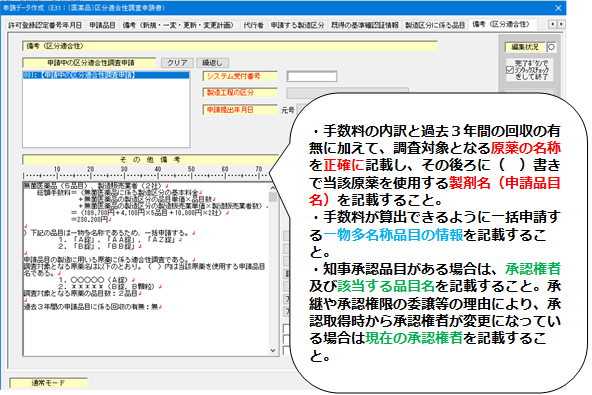This screenshot has height=395, width=592.
Task: Click the クリア button
Action: tap(177, 63)
